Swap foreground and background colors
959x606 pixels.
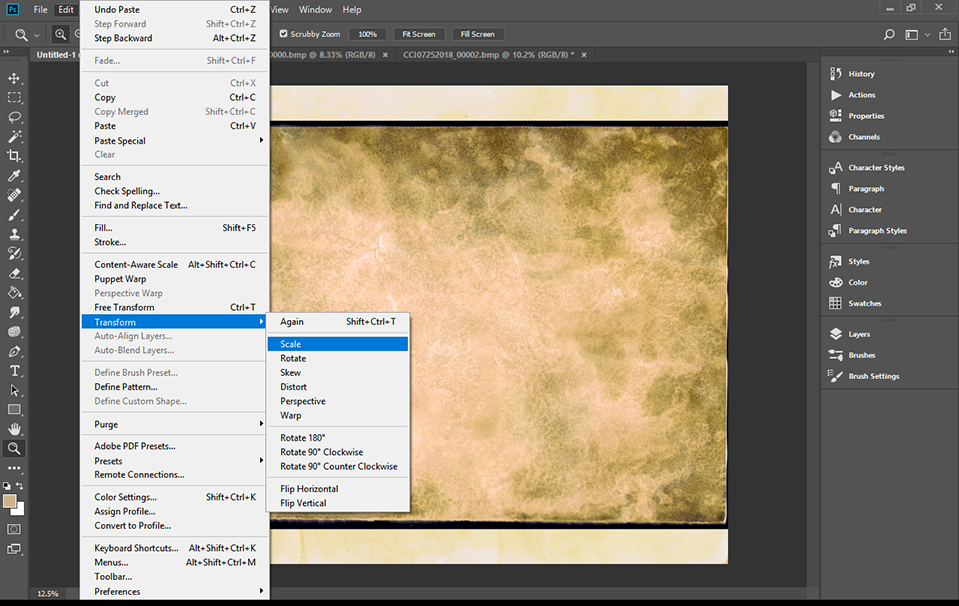coord(20,486)
